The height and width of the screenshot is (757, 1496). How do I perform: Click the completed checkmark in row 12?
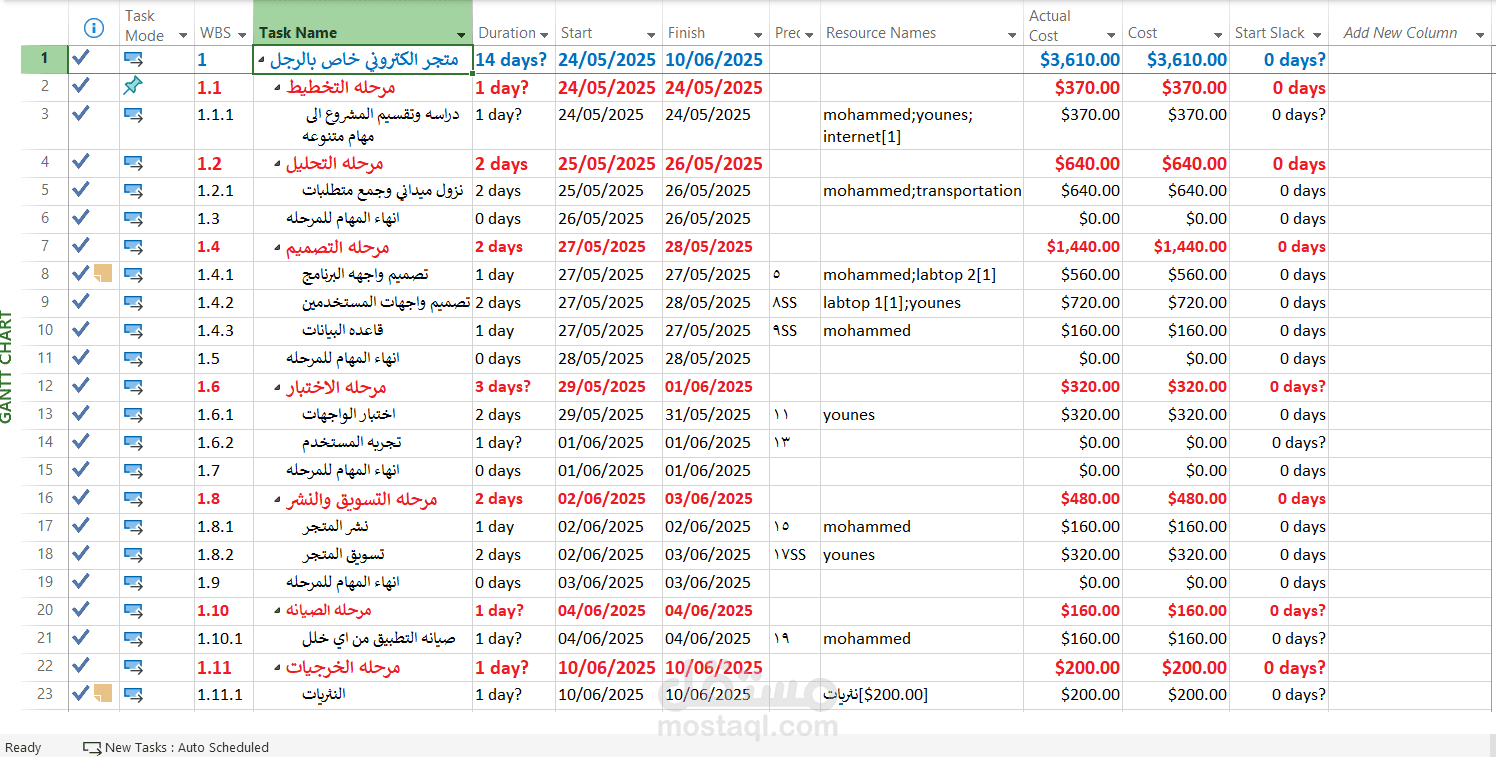point(81,385)
